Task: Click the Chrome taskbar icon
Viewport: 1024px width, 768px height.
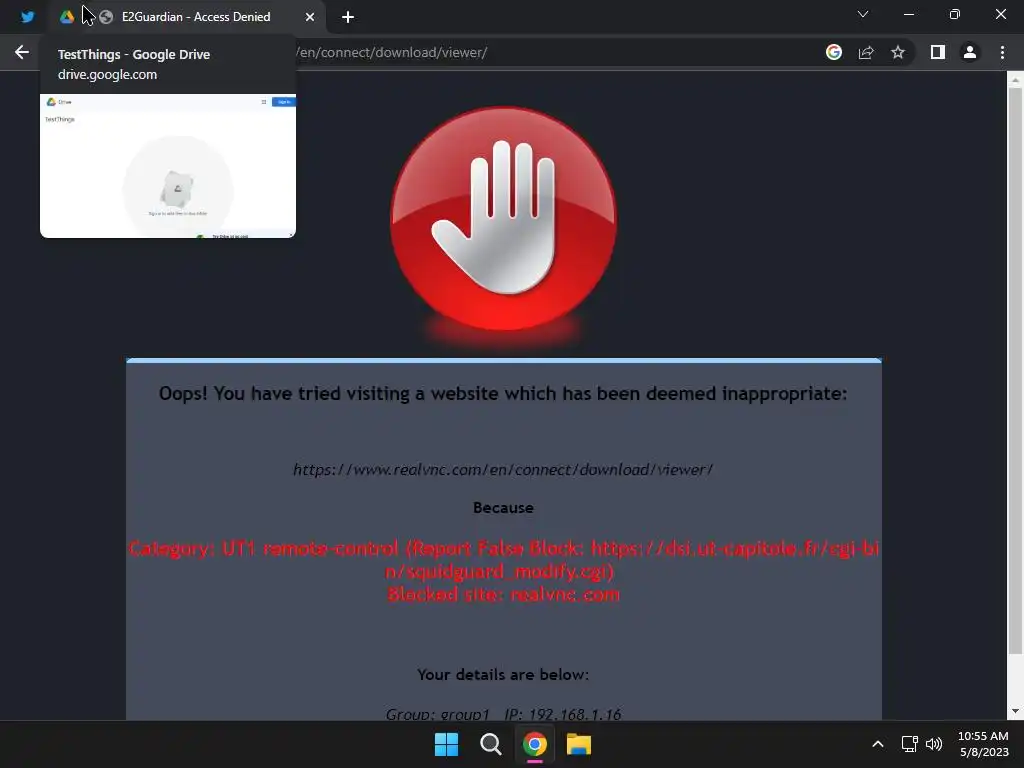Action: tap(535, 744)
